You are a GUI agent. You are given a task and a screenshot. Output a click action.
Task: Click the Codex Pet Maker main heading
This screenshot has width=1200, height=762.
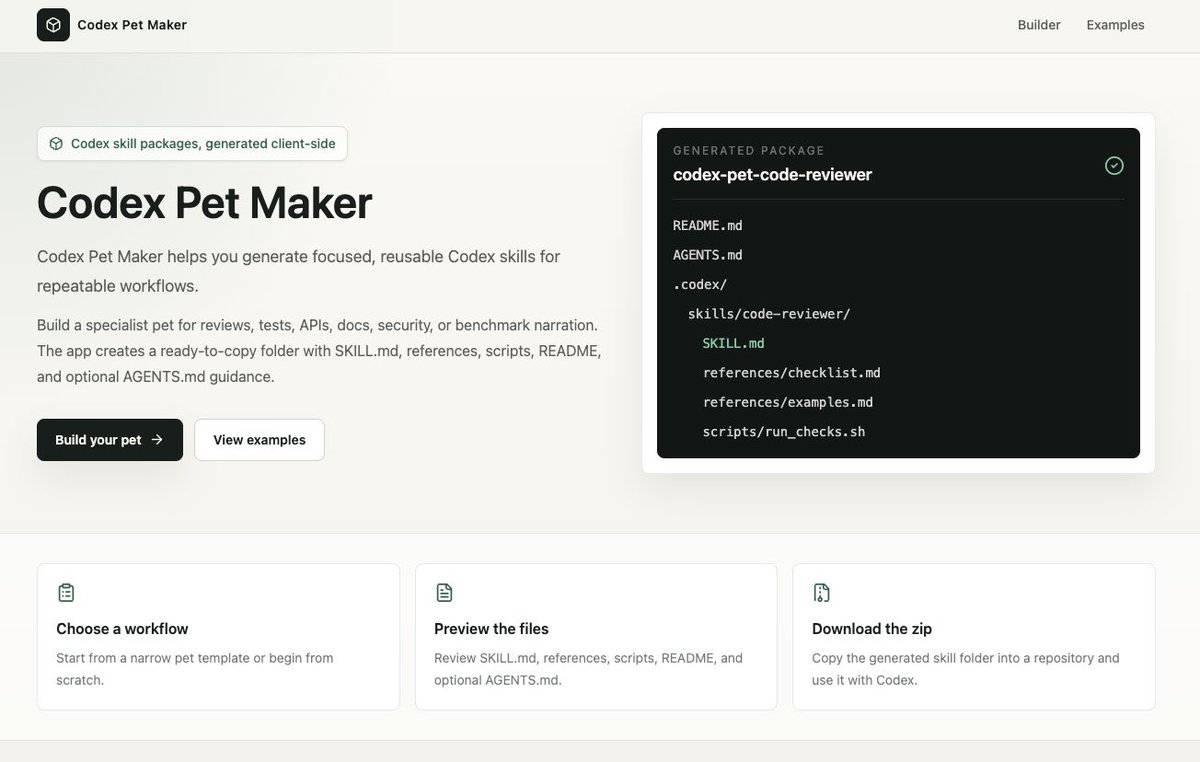pos(205,202)
